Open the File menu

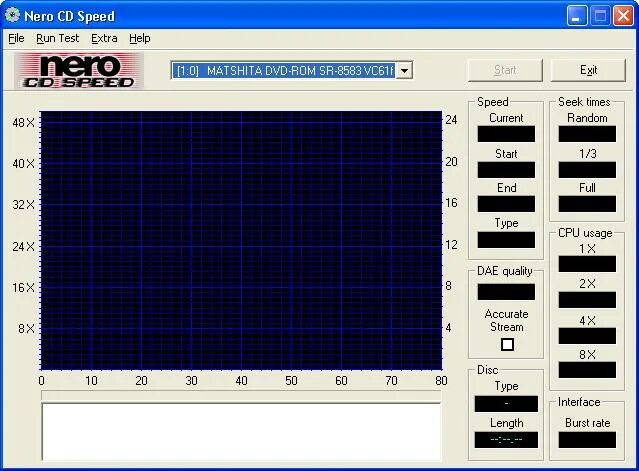click(16, 38)
